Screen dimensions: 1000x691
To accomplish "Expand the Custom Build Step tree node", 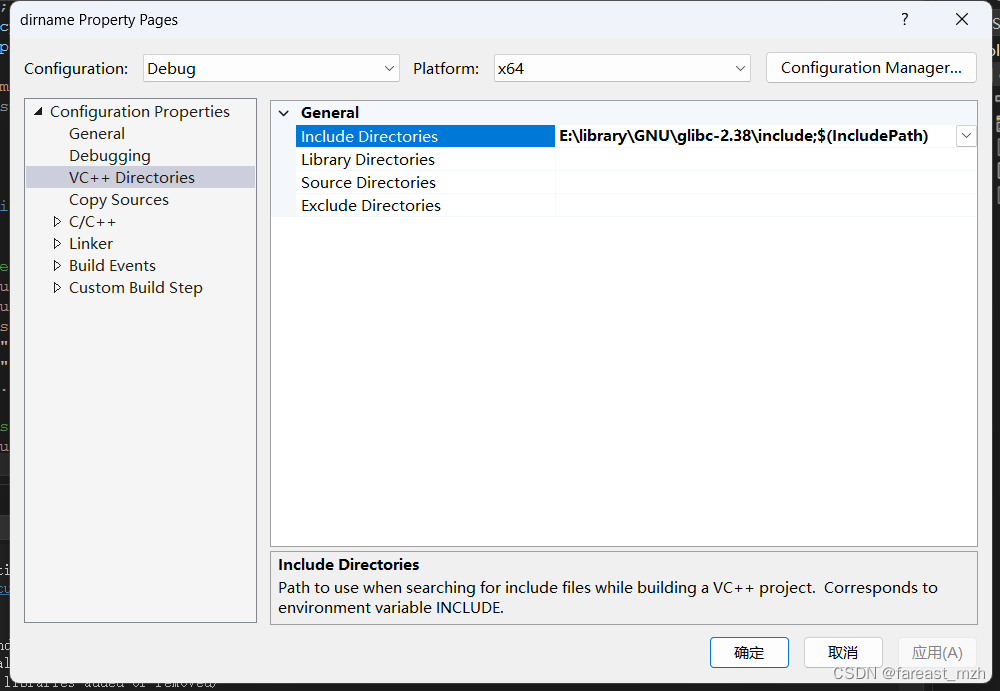I will (x=57, y=287).
